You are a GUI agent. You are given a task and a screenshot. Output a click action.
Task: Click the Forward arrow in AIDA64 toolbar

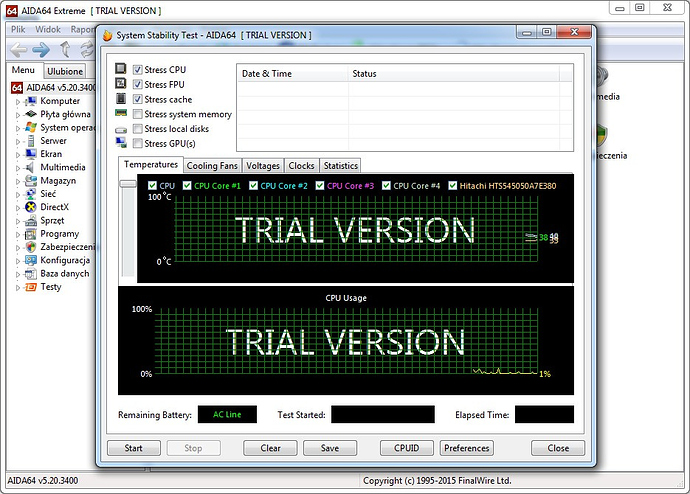41,50
